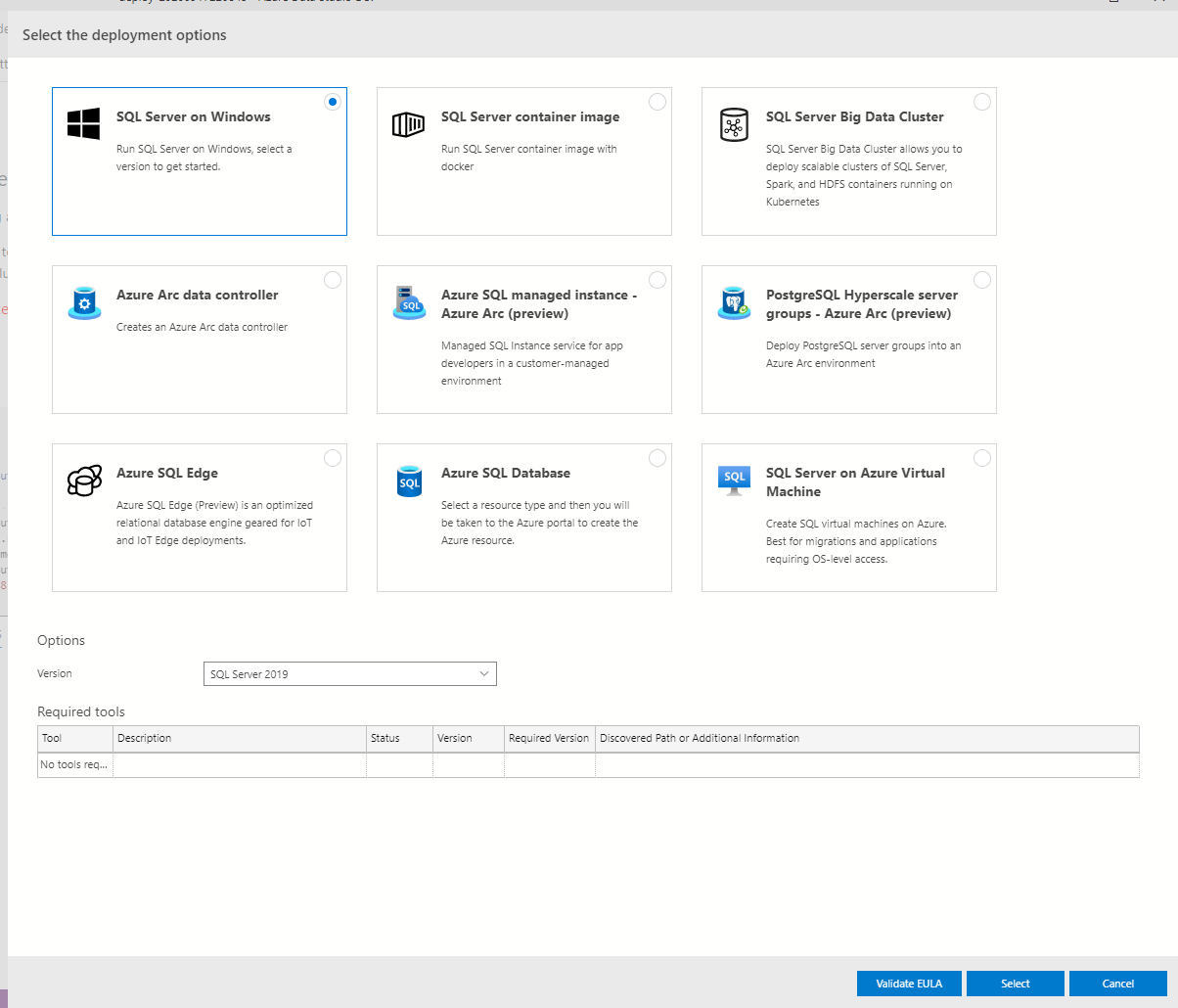Click the SQL Server Big Data Cluster title

(855, 116)
